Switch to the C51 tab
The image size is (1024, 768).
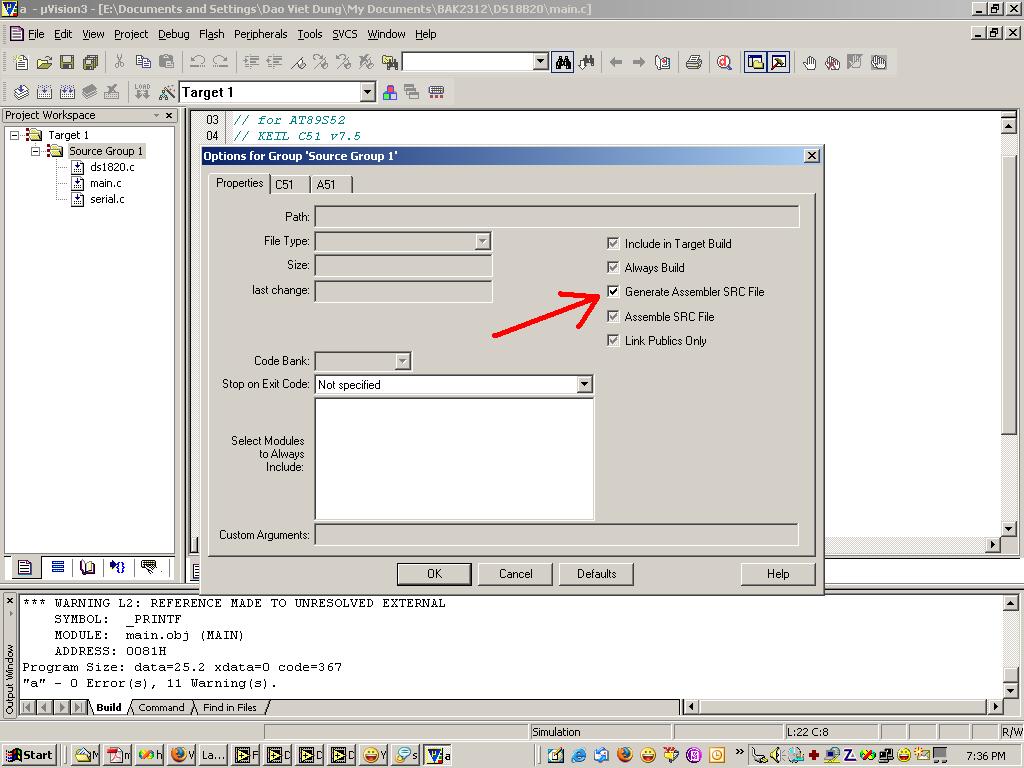(x=285, y=185)
